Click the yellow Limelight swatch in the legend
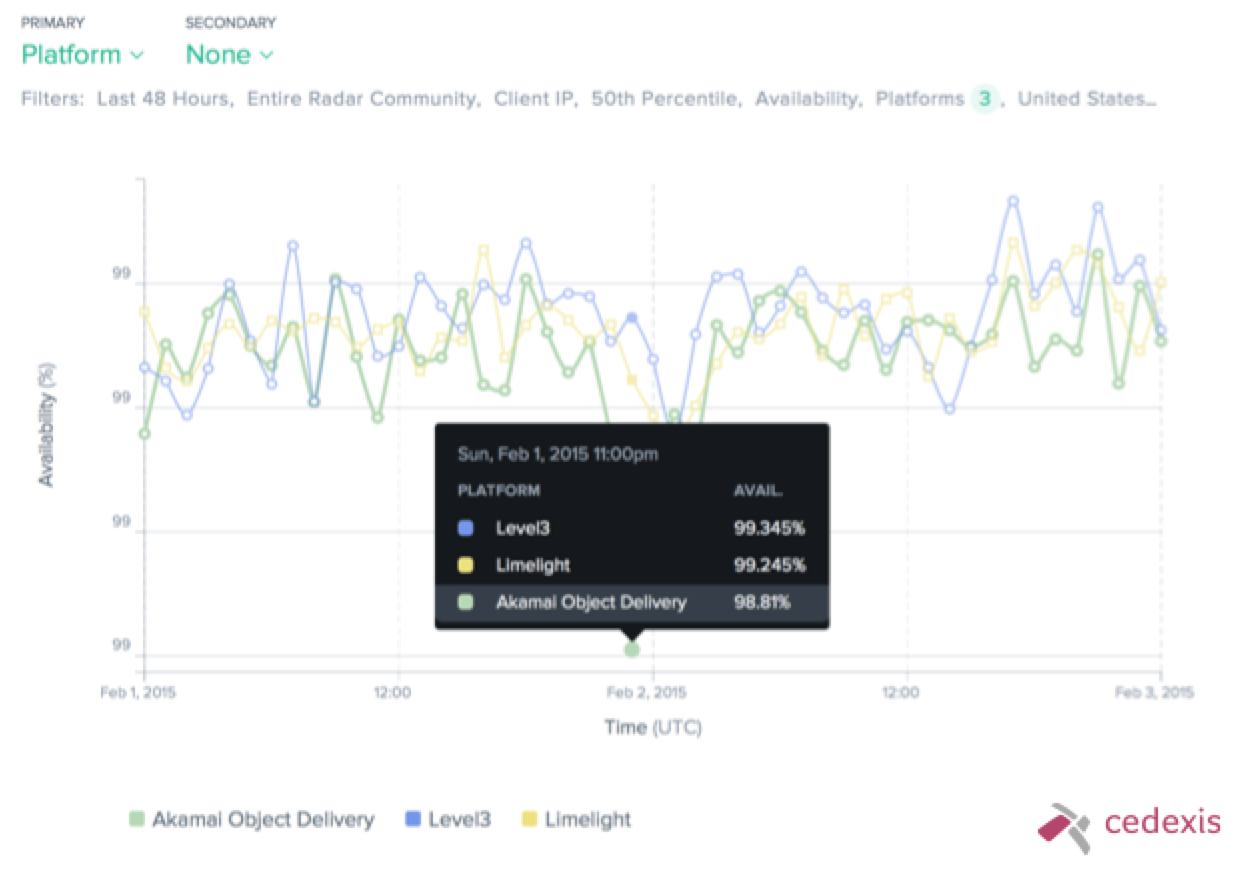The height and width of the screenshot is (883, 1247). point(530,820)
